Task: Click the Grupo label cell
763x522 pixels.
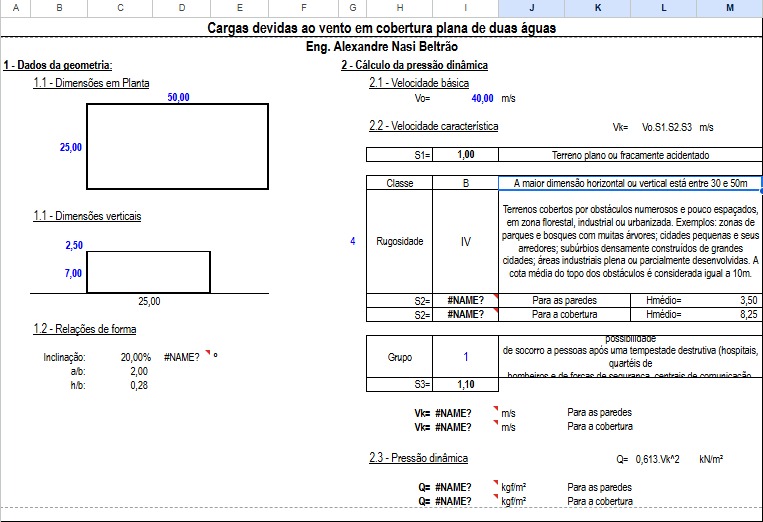Action: pos(400,357)
